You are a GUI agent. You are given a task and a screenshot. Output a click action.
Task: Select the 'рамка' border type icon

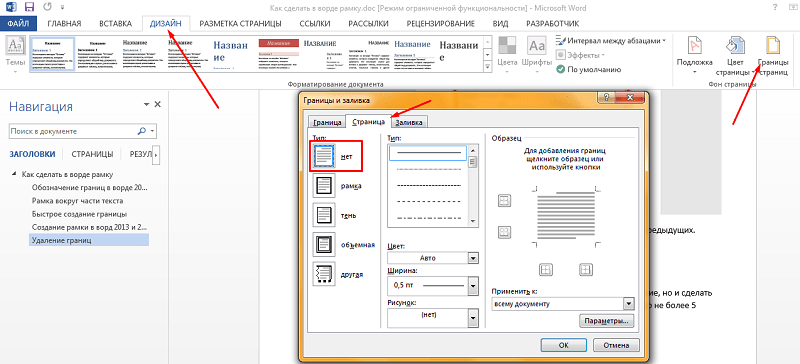pyautogui.click(x=323, y=186)
